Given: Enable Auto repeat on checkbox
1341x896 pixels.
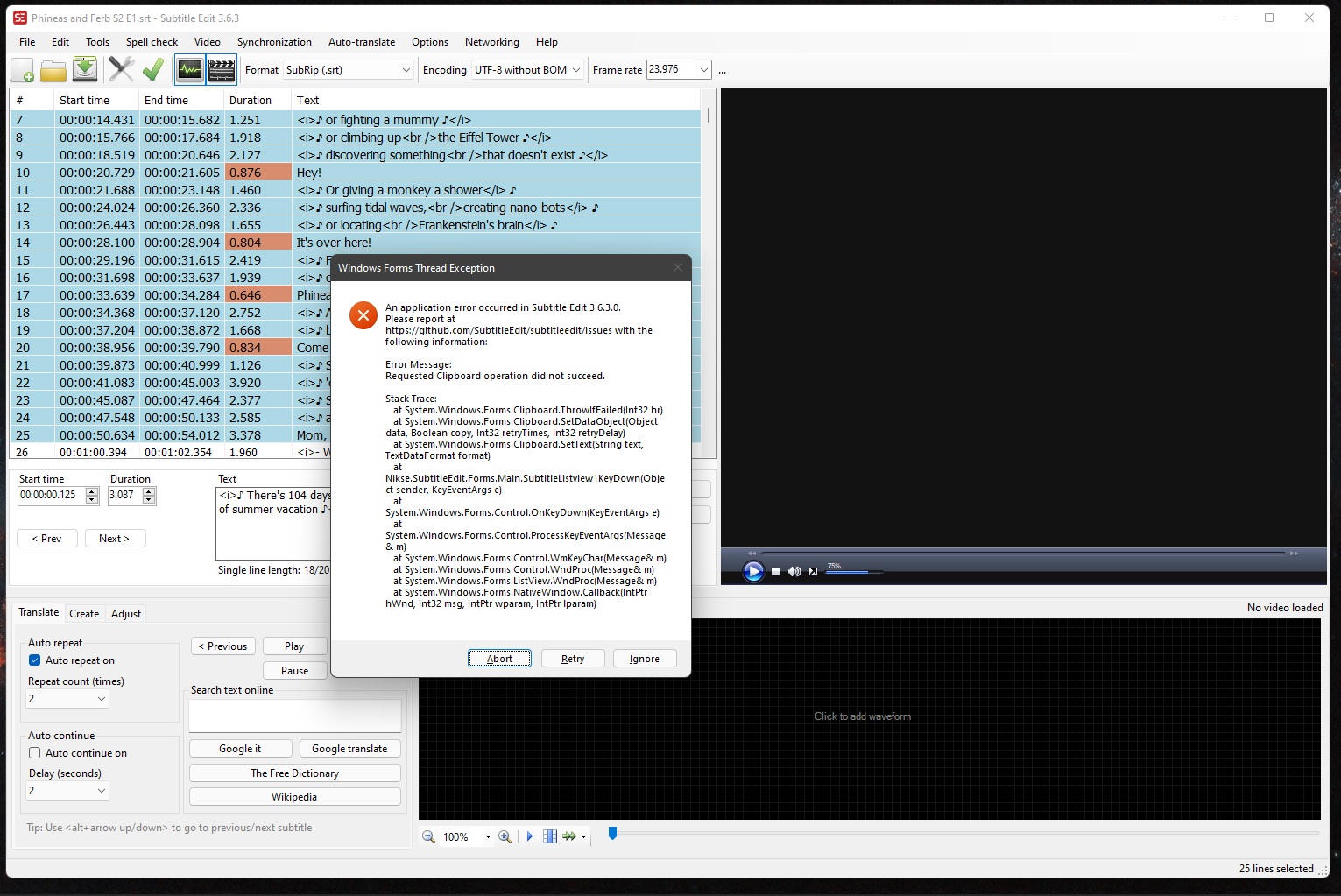Looking at the screenshot, I should click(x=33, y=660).
